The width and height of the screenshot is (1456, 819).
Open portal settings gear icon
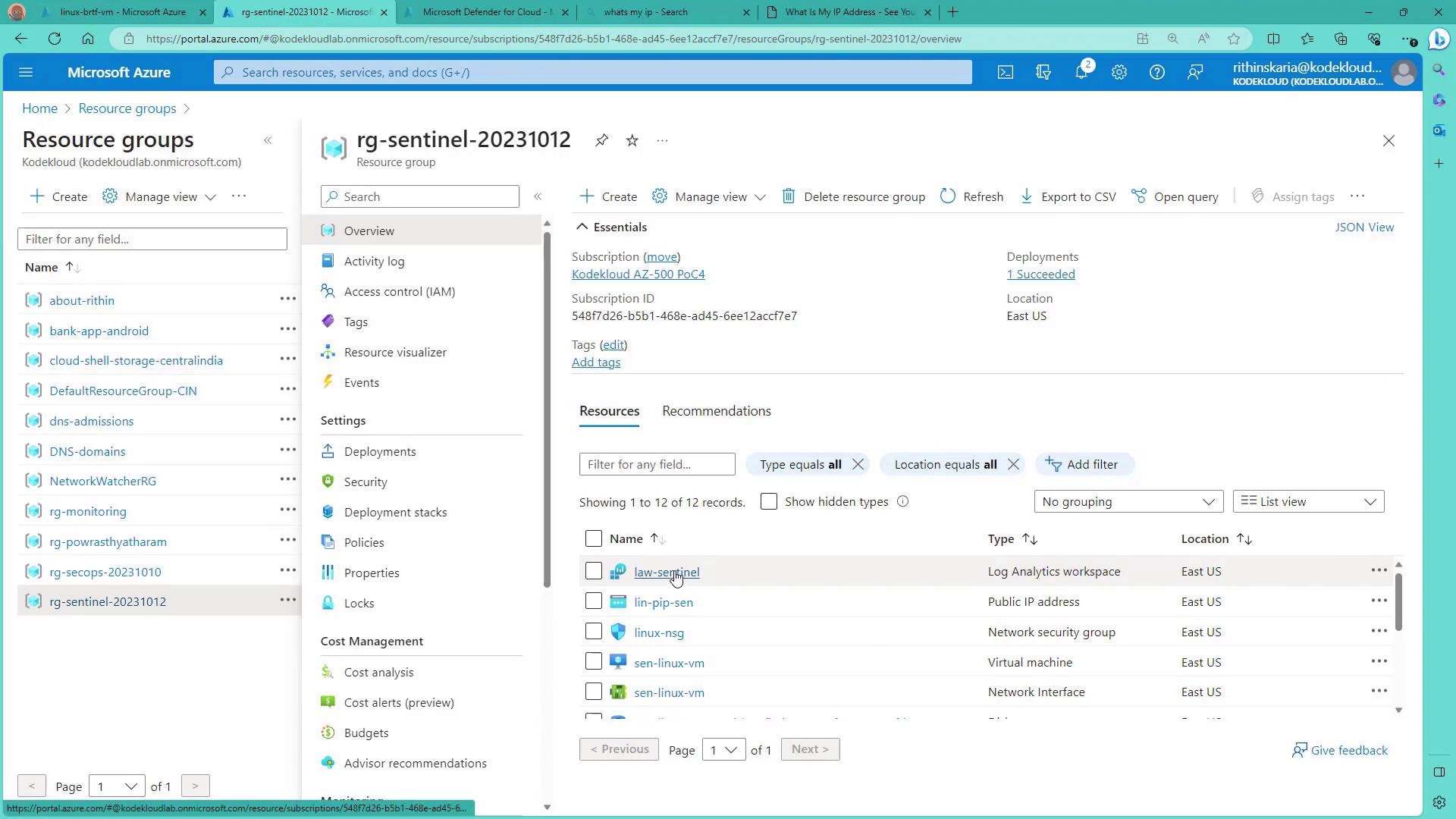(x=1119, y=72)
